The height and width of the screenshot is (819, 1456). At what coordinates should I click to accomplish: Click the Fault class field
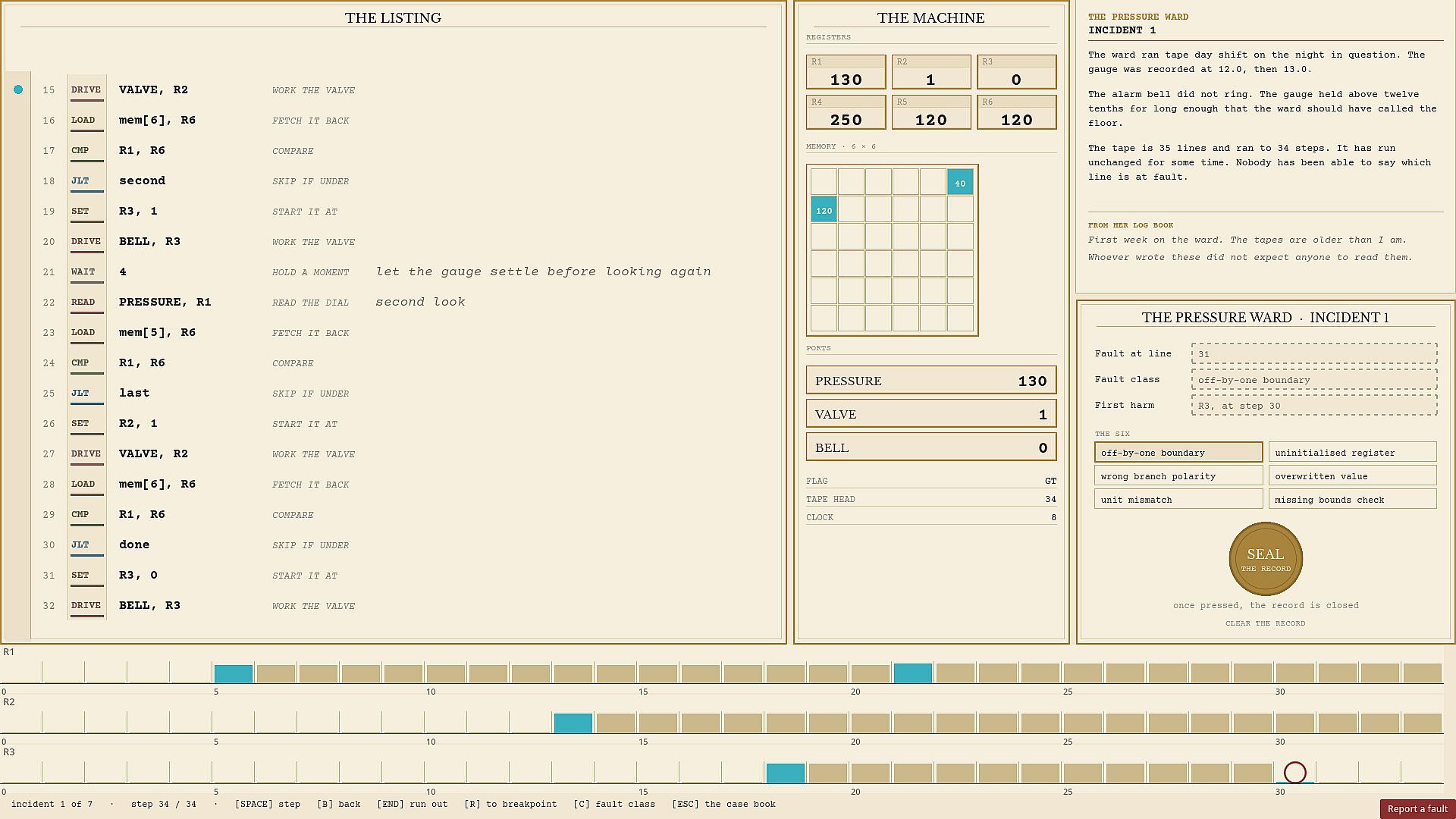click(1313, 379)
